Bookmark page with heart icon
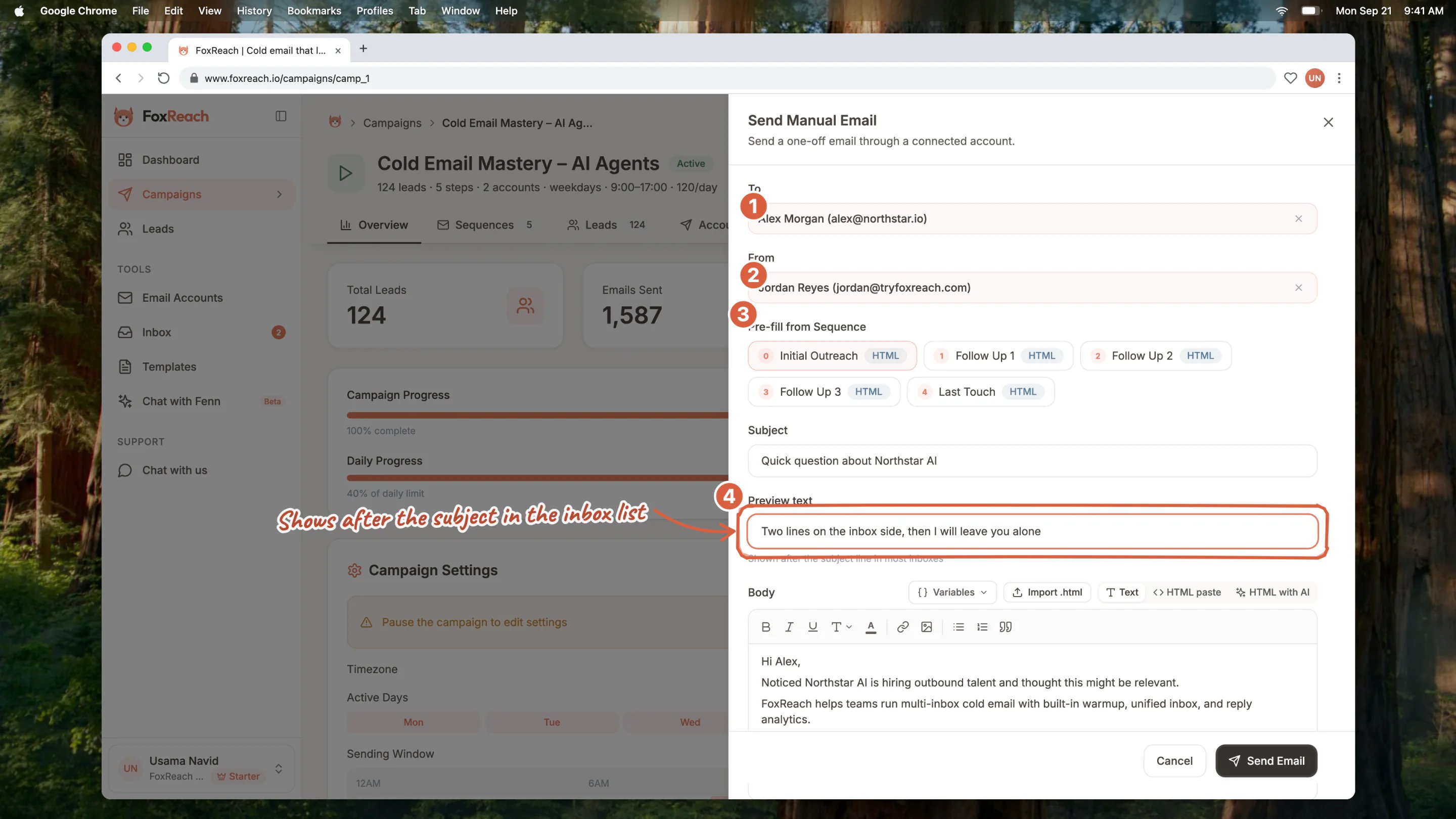Screen dimensions: 1456x819 1290,78
